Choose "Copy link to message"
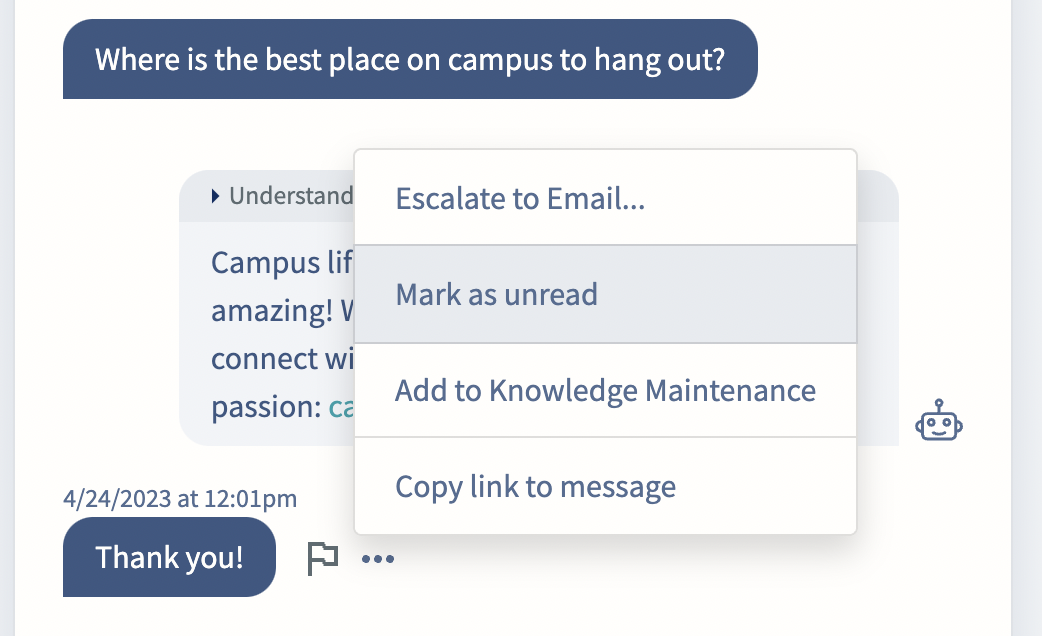The image size is (1042, 636). [605, 486]
